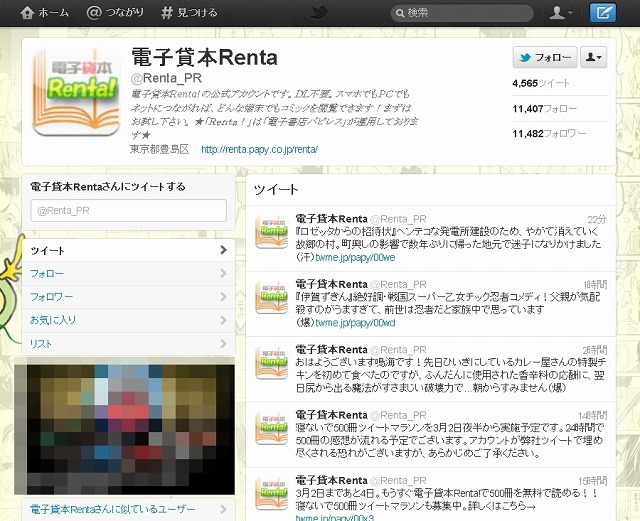The width and height of the screenshot is (640, 521).
Task: Click the 東京都豊島区 location text
Action: click(160, 149)
